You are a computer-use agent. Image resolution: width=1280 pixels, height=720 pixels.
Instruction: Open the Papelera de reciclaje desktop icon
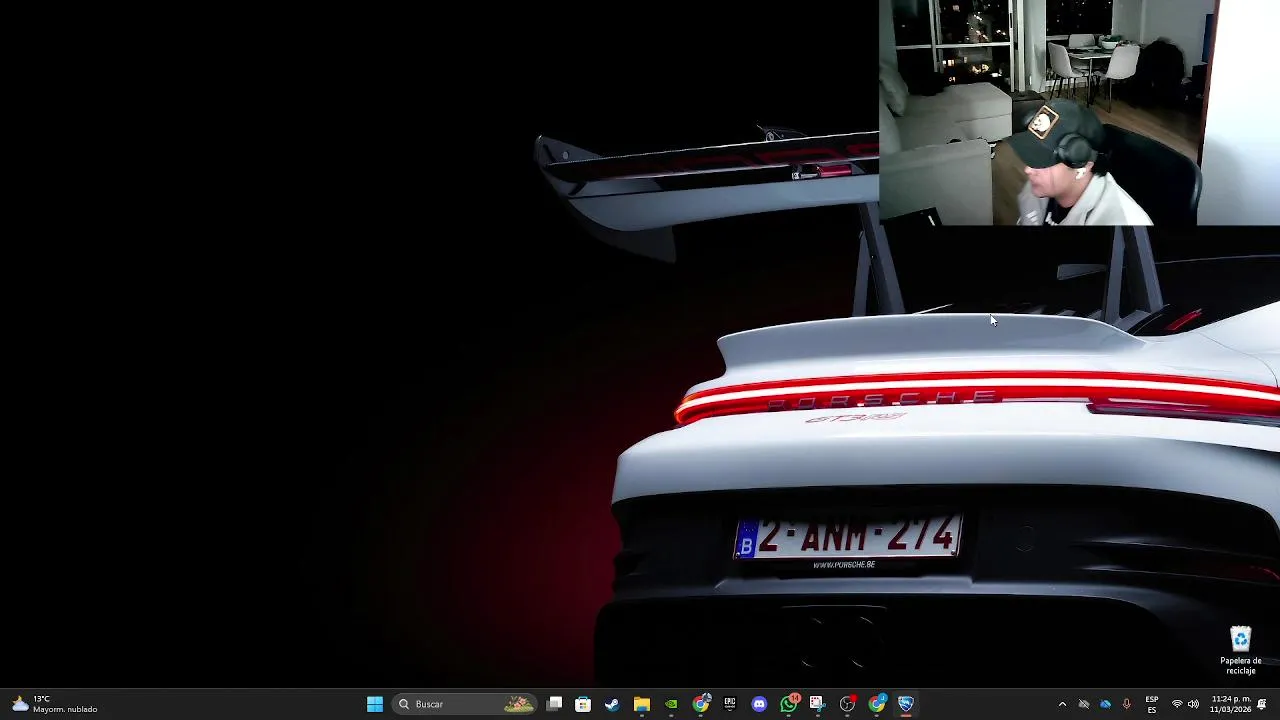click(x=1240, y=650)
